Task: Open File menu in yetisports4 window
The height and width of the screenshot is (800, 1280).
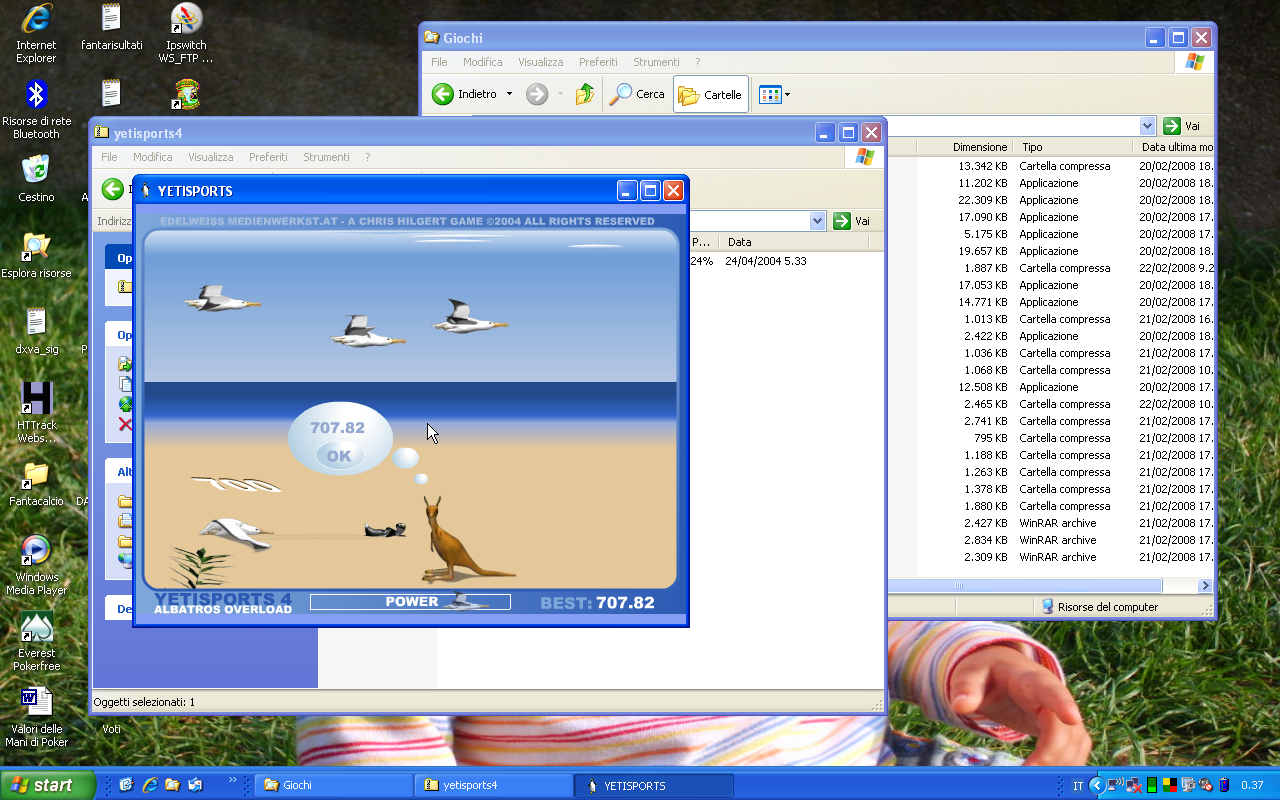Action: click(x=109, y=157)
